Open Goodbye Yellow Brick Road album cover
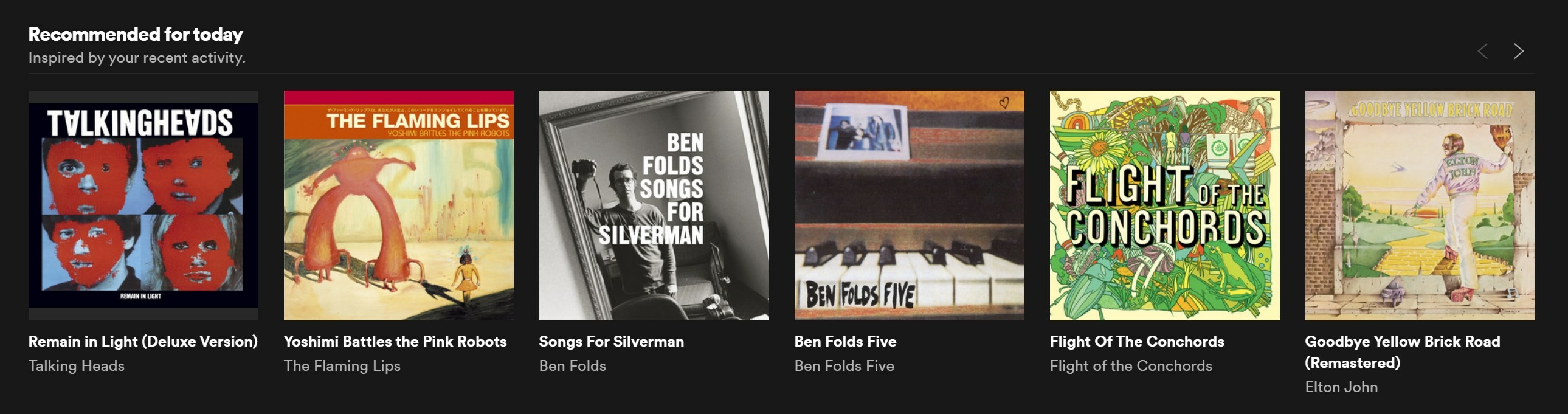The width and height of the screenshot is (1568, 414). (x=1420, y=205)
